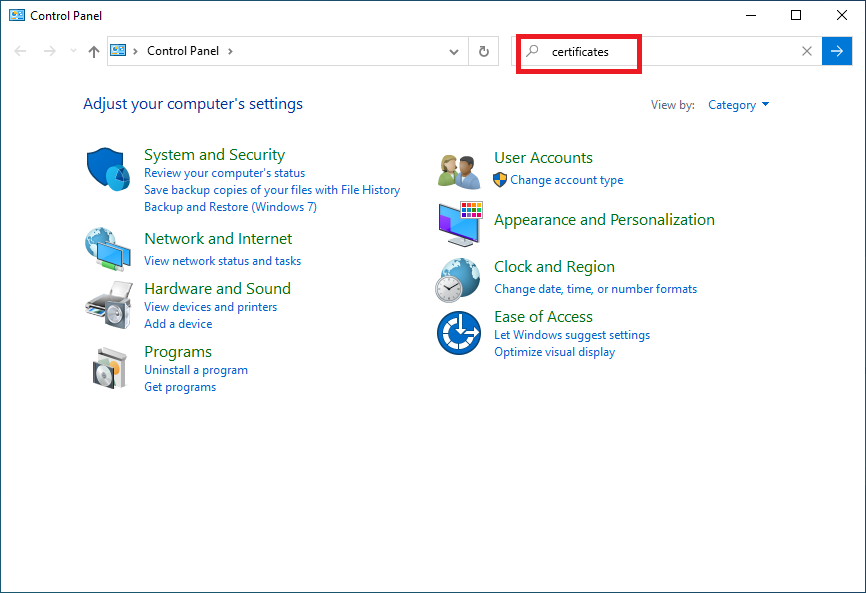Open Appearance and Personalization category
This screenshot has width=866, height=593.
[604, 220]
